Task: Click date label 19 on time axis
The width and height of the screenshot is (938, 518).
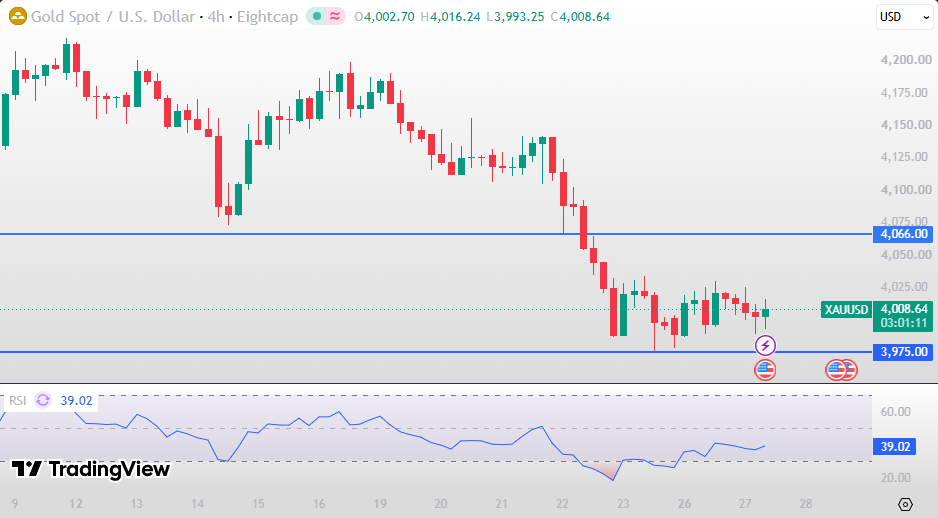Action: click(x=380, y=504)
